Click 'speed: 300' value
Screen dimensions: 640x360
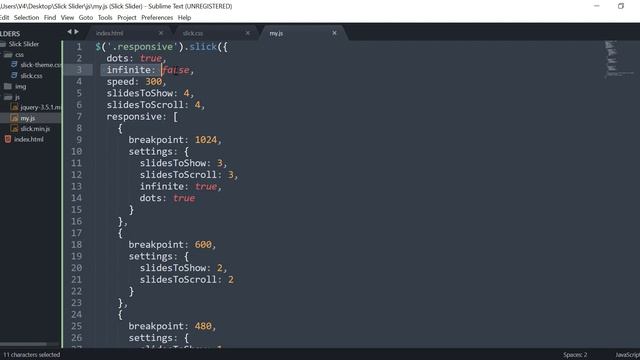(134, 82)
